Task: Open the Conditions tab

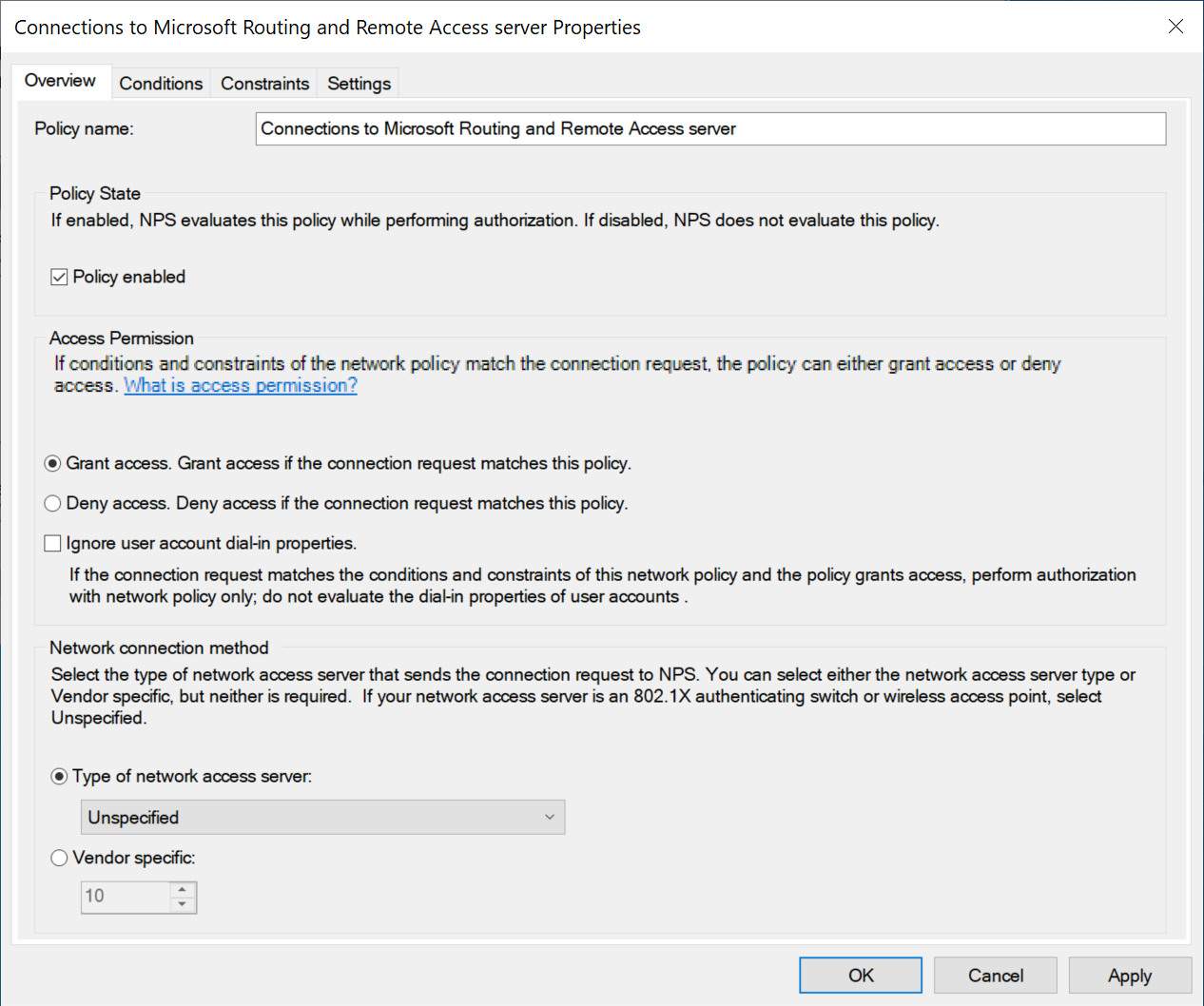Action: point(161,84)
